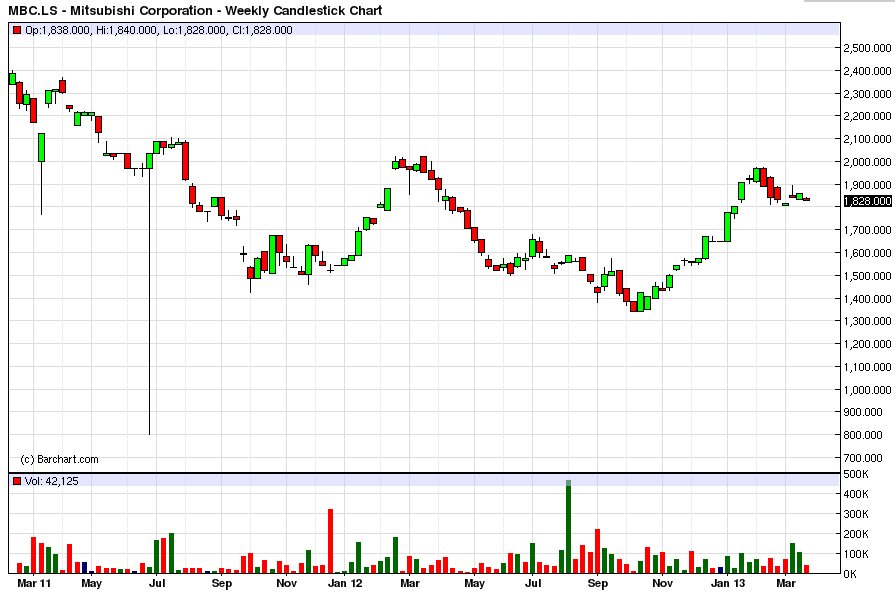Click the red square beside the Op/Hi/Lo/Cl legend

coord(17,30)
